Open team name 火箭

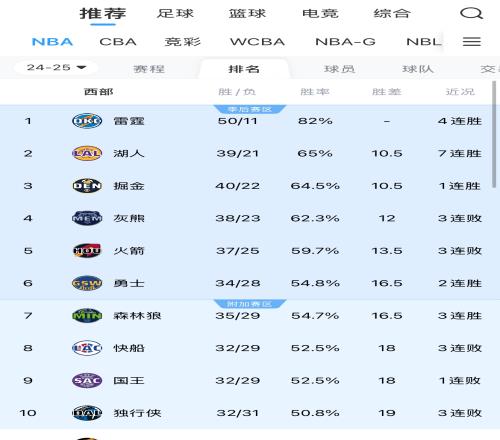click(x=129, y=251)
